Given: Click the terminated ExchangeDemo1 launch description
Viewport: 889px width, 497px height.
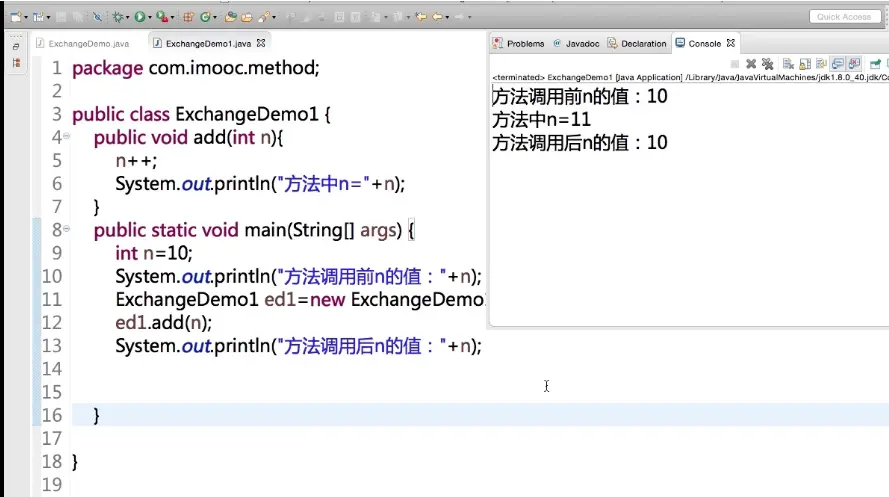Looking at the screenshot, I should click(x=690, y=77).
